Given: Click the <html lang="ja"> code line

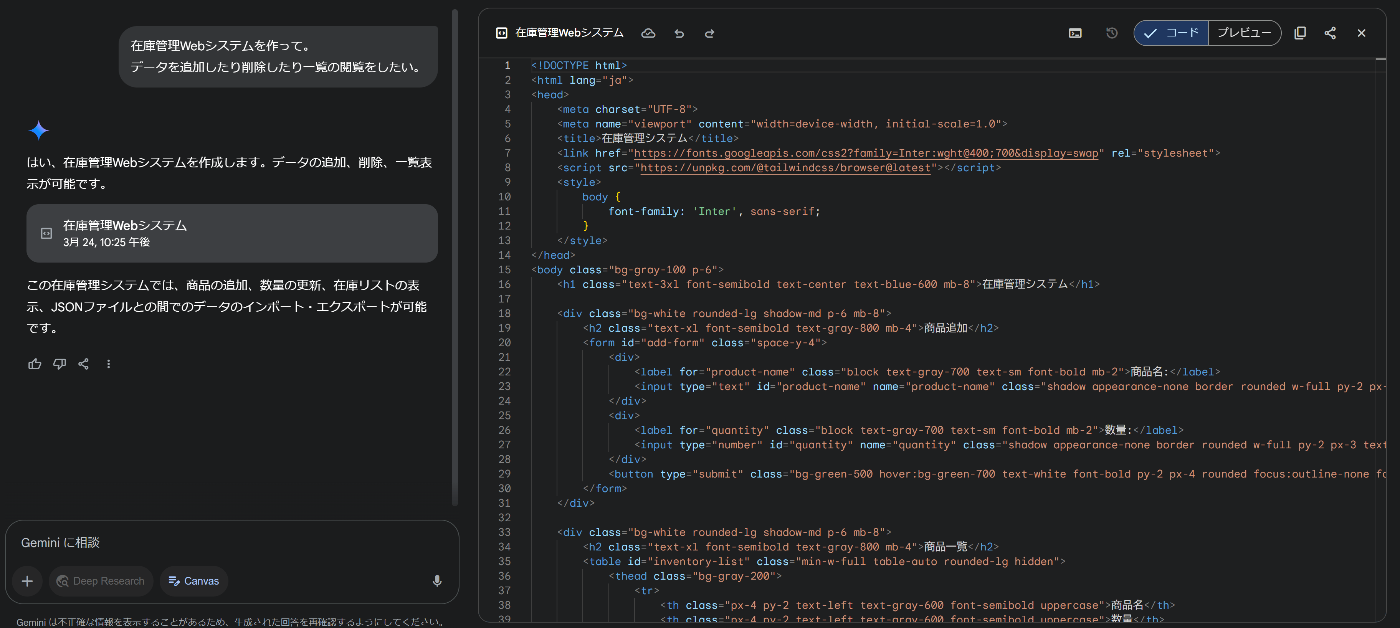Looking at the screenshot, I should (x=582, y=80).
